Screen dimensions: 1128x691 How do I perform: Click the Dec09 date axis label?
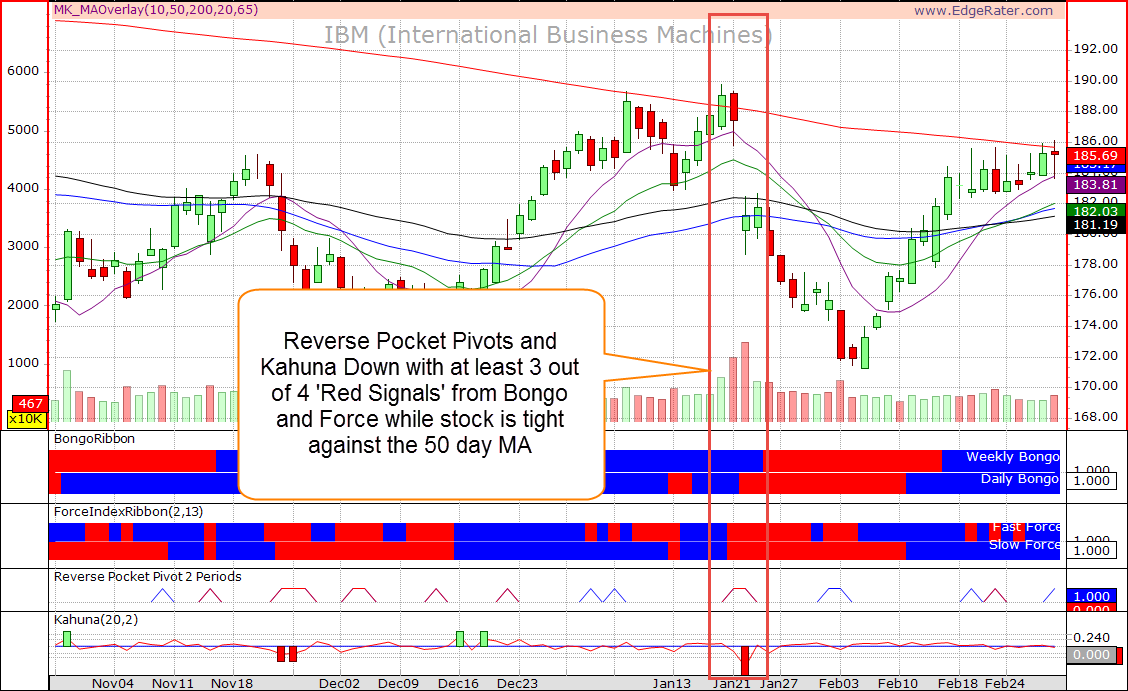point(398,683)
